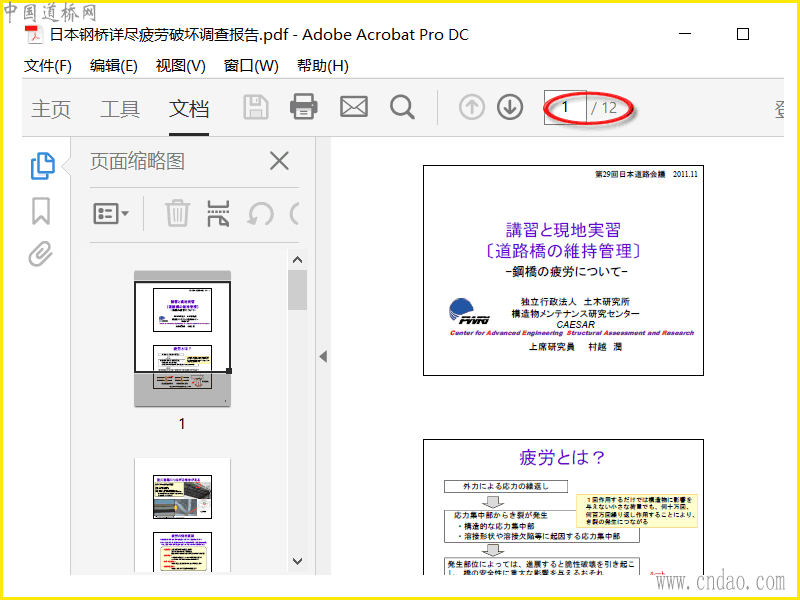Open the 帮助(H) menu
The height and width of the screenshot is (600, 800).
(x=323, y=66)
